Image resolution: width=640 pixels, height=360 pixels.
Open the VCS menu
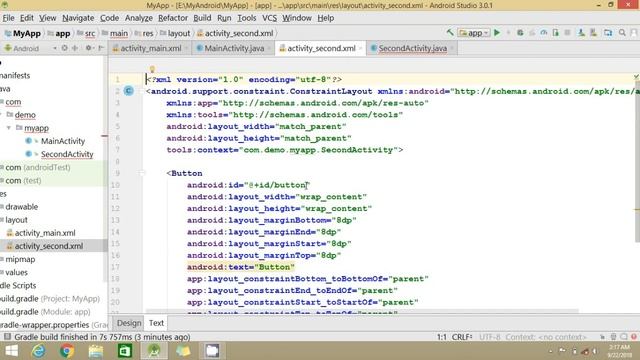(269, 18)
